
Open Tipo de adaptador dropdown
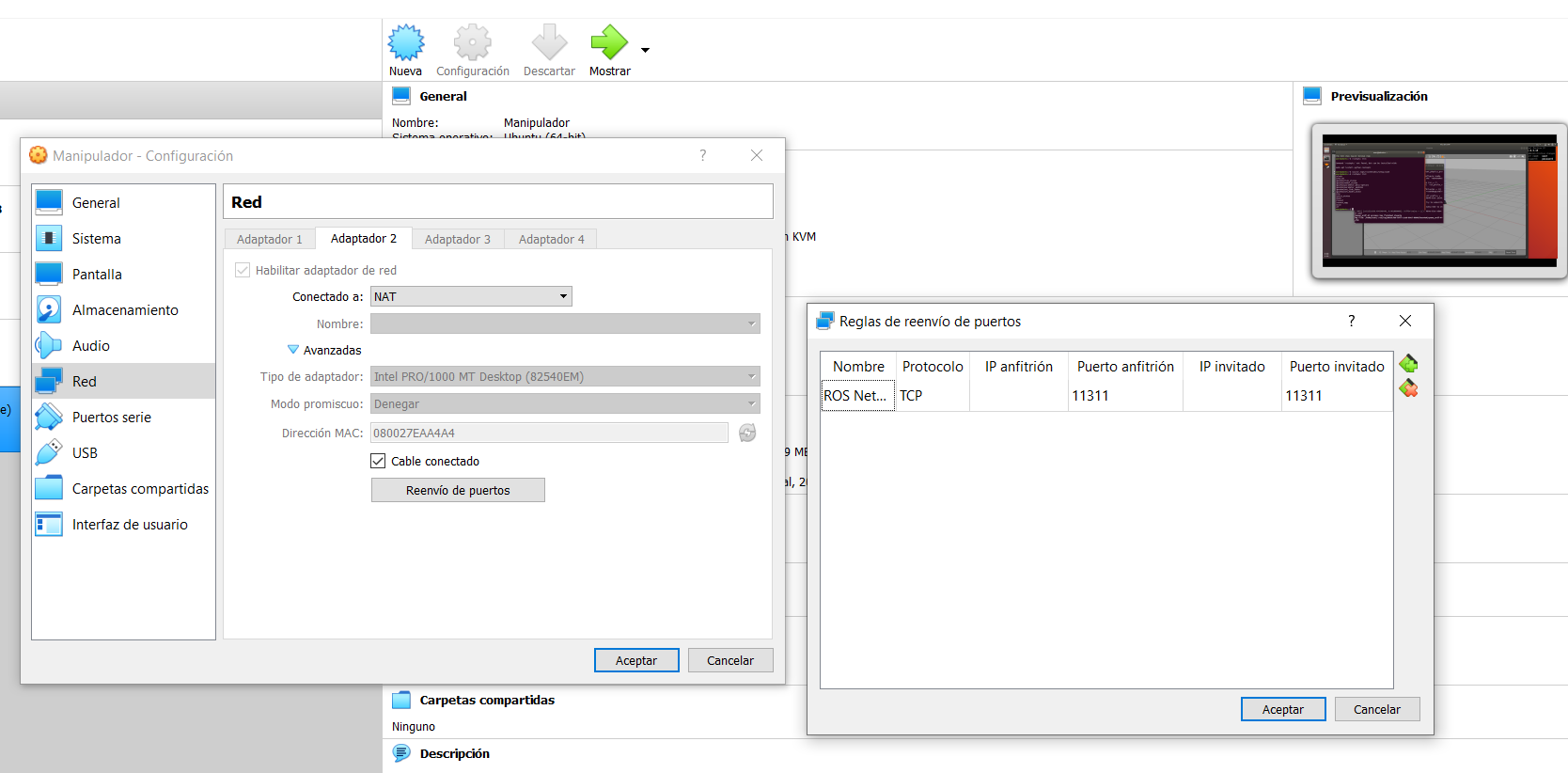(x=565, y=376)
